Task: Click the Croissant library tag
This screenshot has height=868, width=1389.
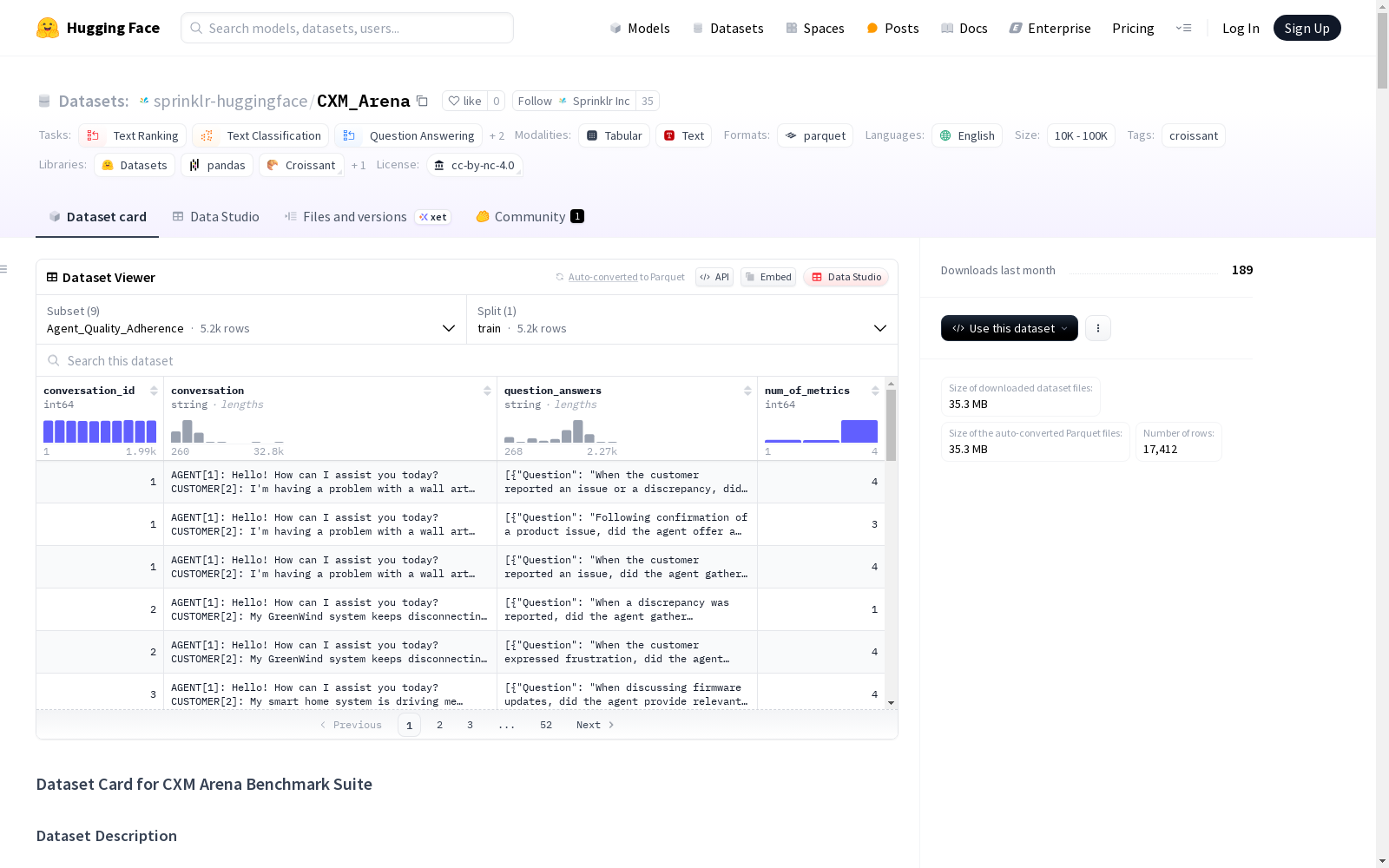Action: pyautogui.click(x=301, y=165)
